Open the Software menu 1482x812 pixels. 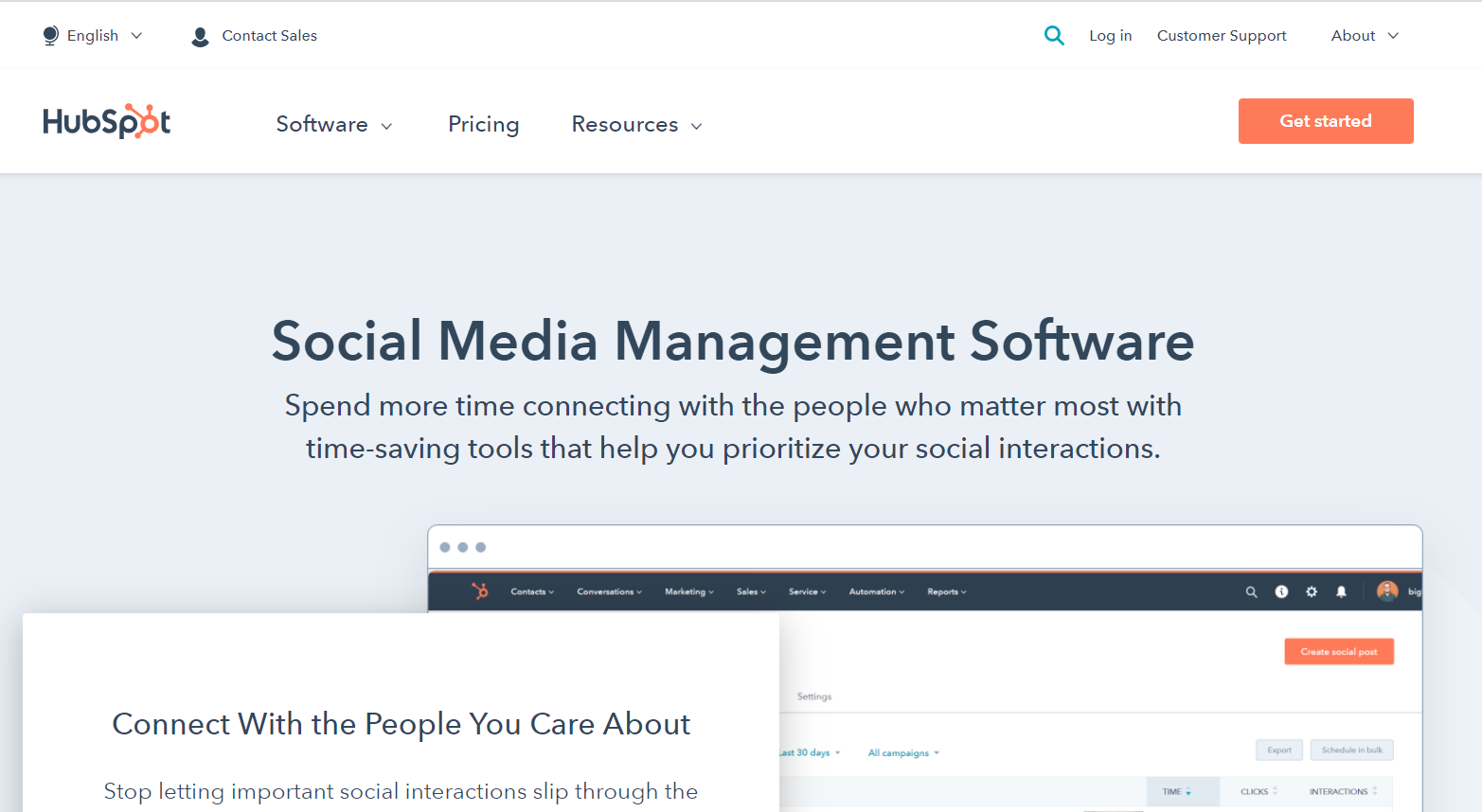click(334, 124)
